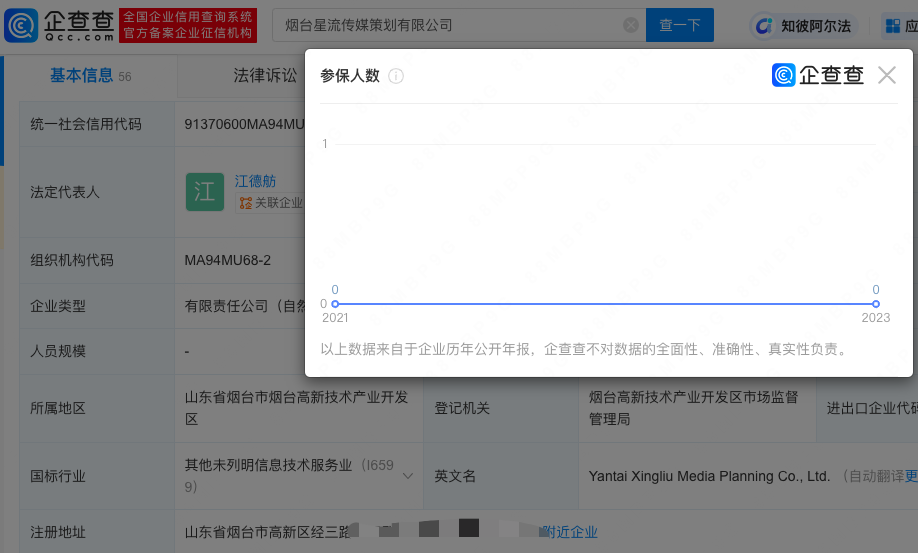918x553 pixels.
Task: Click the green 江 avatar icon
Action: click(x=205, y=191)
